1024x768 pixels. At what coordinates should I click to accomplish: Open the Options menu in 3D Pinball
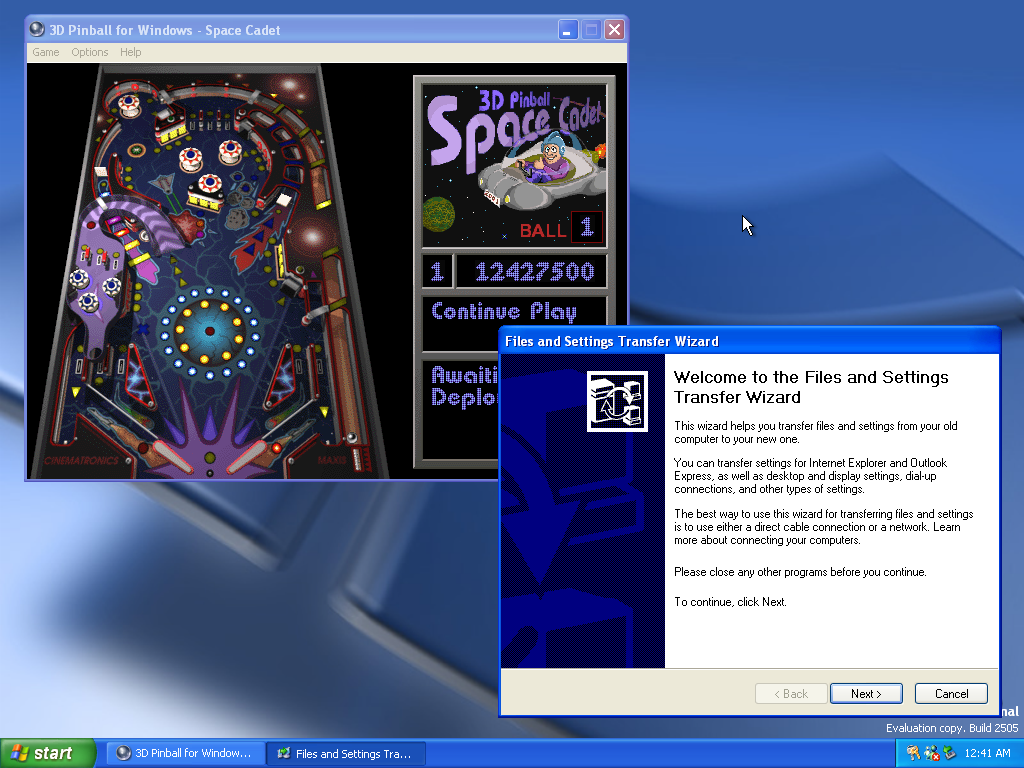pos(89,52)
